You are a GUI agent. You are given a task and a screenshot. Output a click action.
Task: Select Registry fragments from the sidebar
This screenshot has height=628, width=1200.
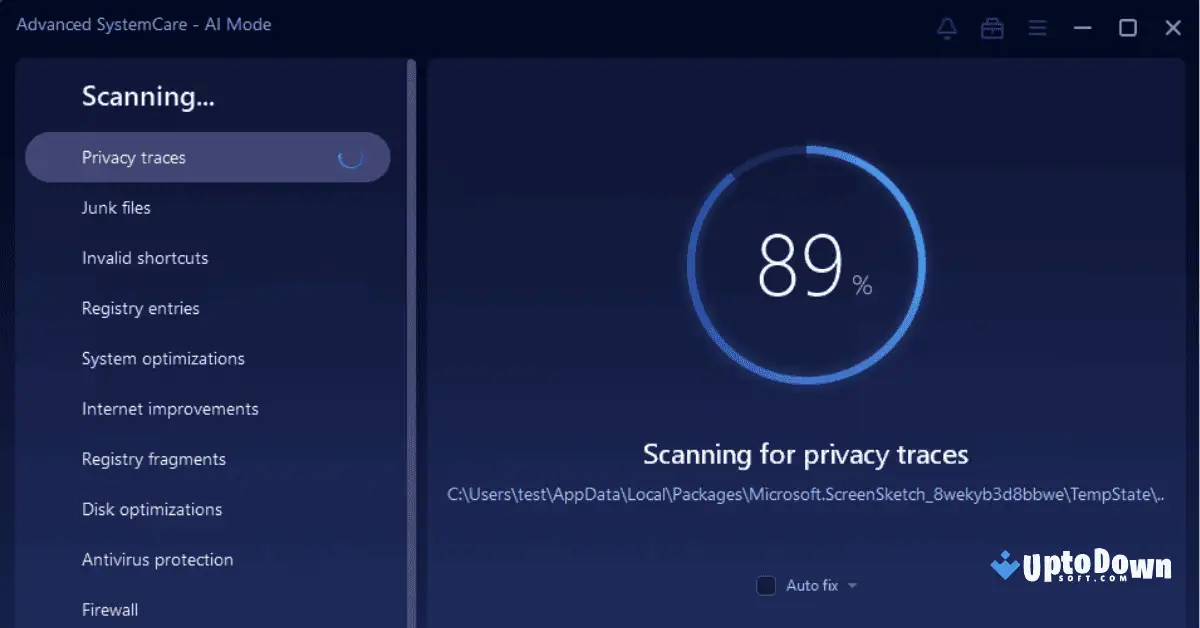pos(153,459)
